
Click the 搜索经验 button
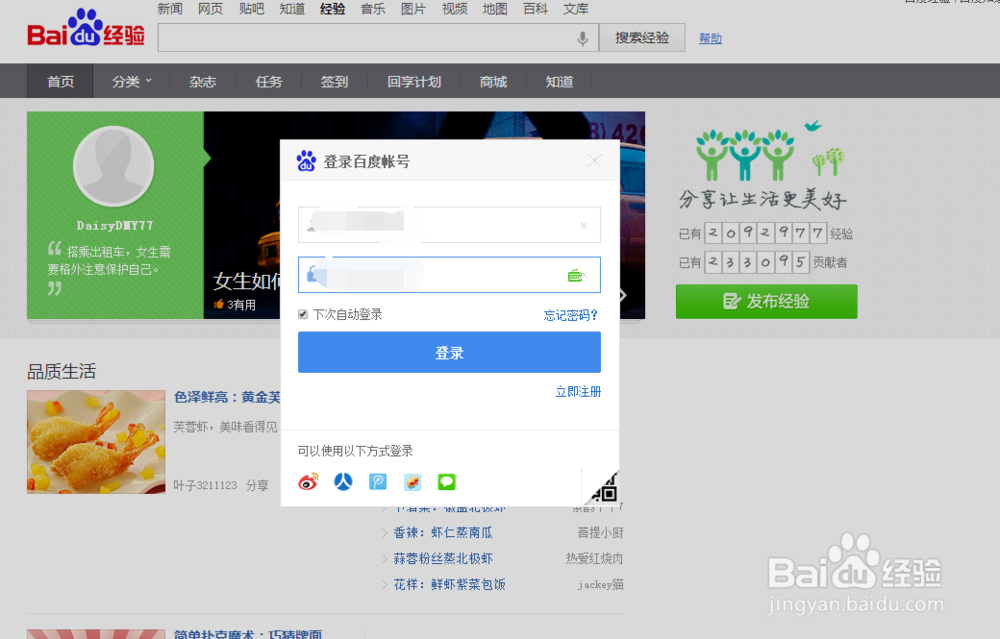point(642,38)
